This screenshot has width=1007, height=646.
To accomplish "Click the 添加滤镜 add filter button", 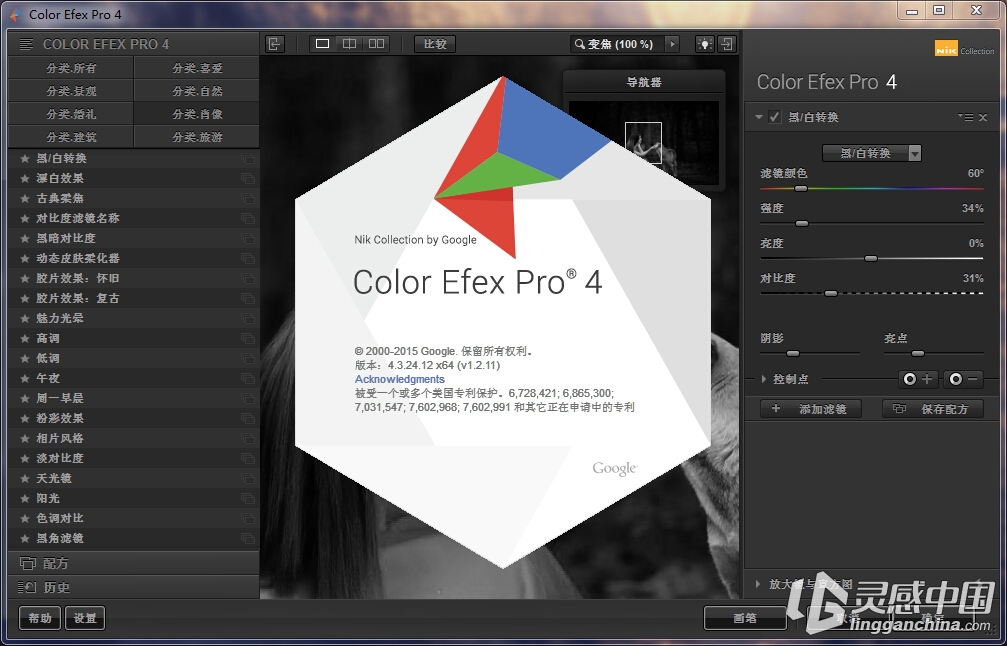I will point(811,409).
